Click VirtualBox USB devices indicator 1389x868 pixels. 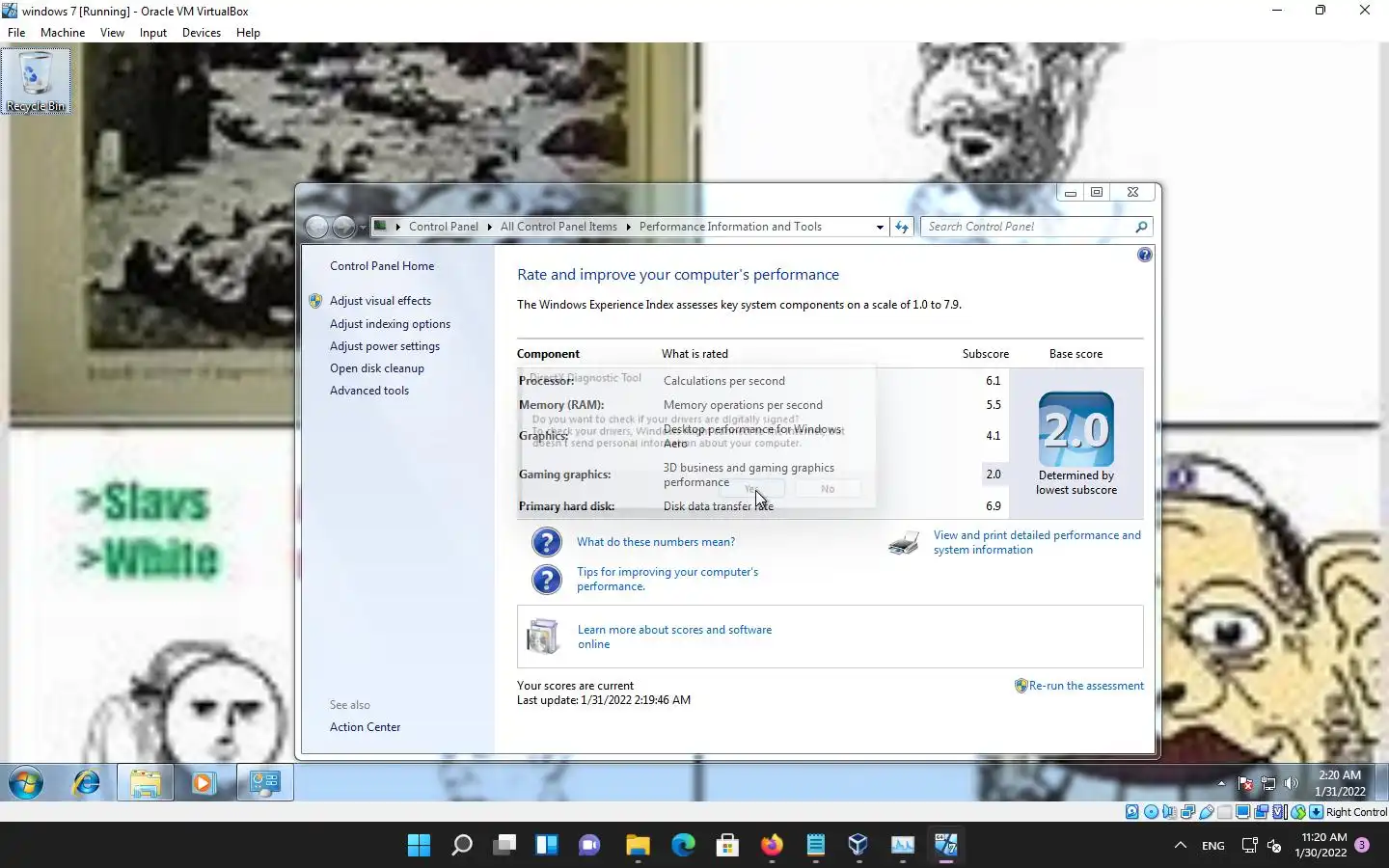1206,812
